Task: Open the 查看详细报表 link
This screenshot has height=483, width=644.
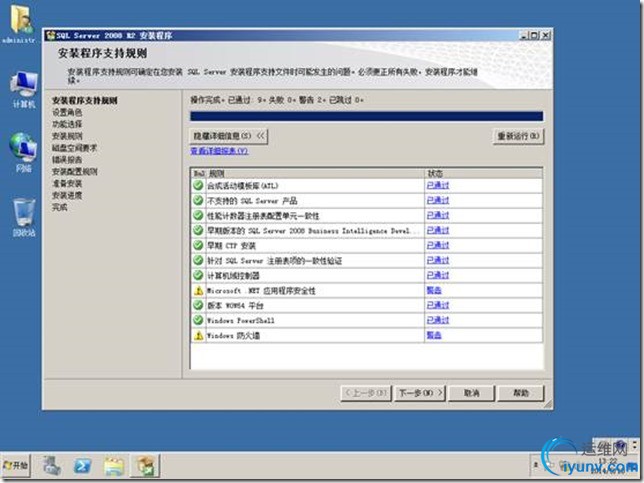Action: click(219, 151)
